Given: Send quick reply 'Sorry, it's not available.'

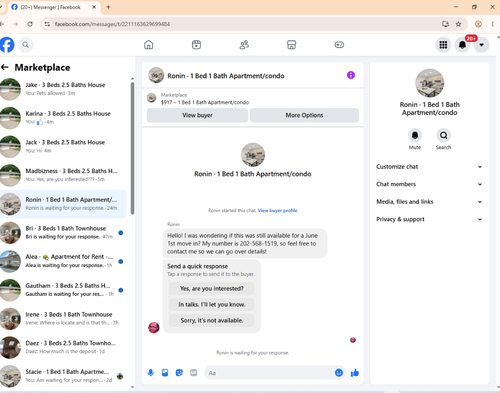Looking at the screenshot, I should tap(212, 320).
